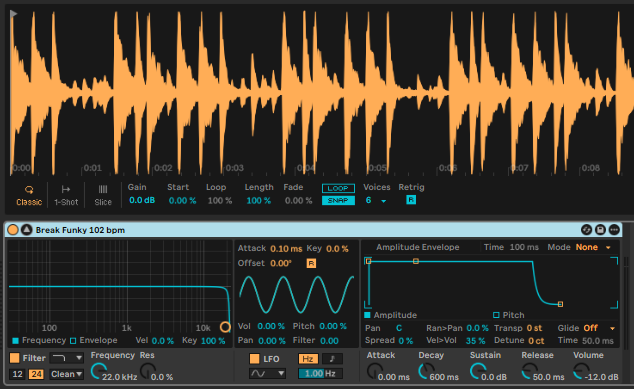Toggle the SNAP button
The width and height of the screenshot is (634, 389).
[338, 201]
